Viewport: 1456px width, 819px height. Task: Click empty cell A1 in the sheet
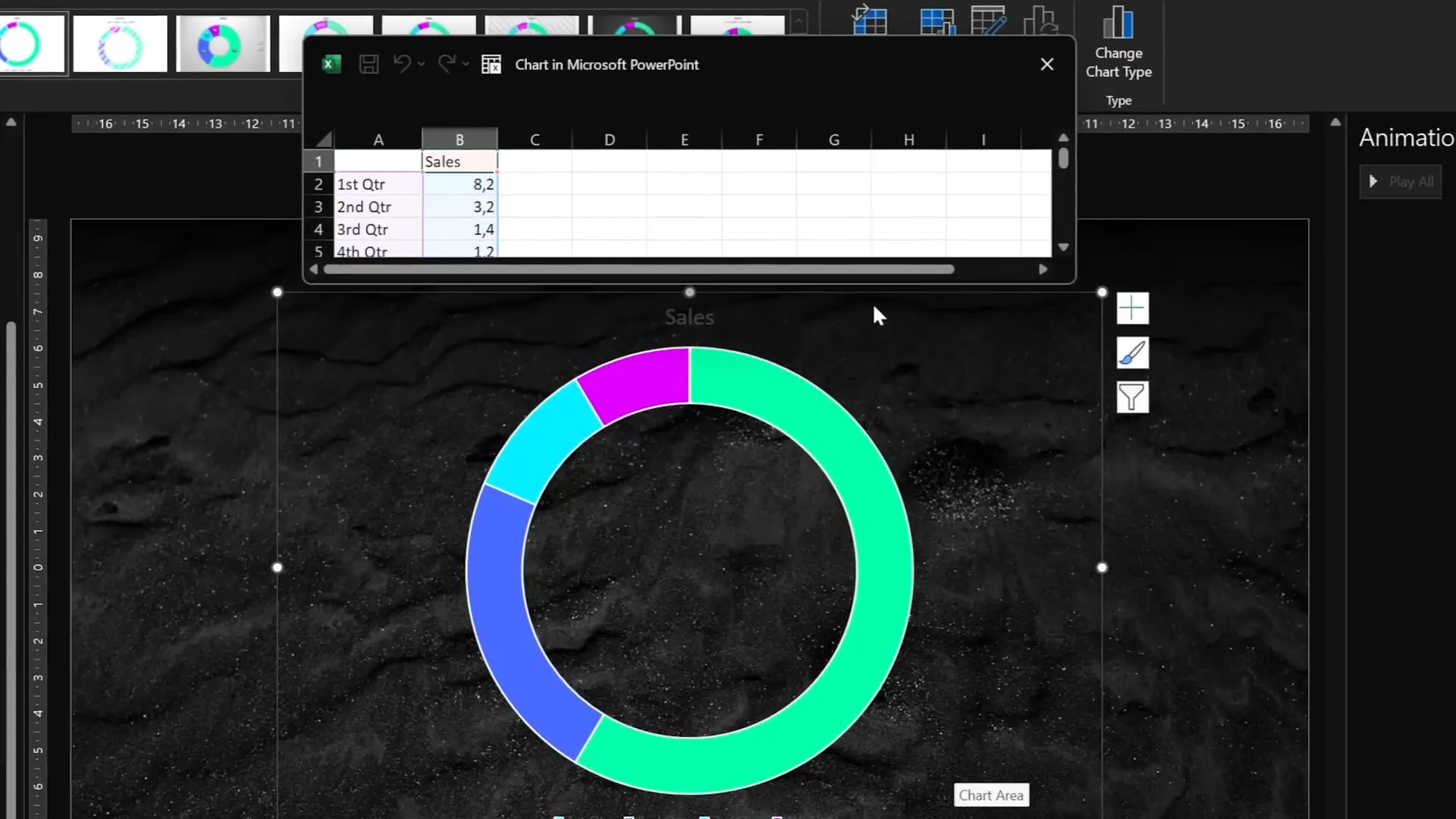(378, 162)
